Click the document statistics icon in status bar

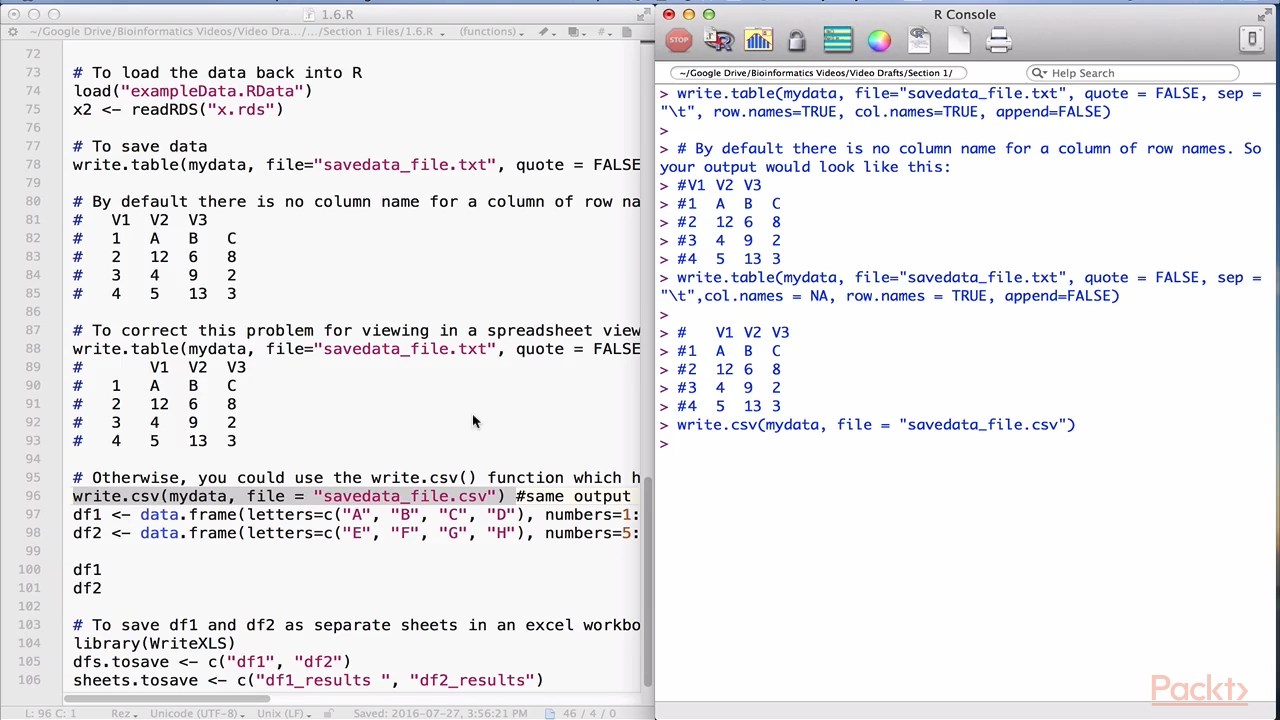(550, 713)
